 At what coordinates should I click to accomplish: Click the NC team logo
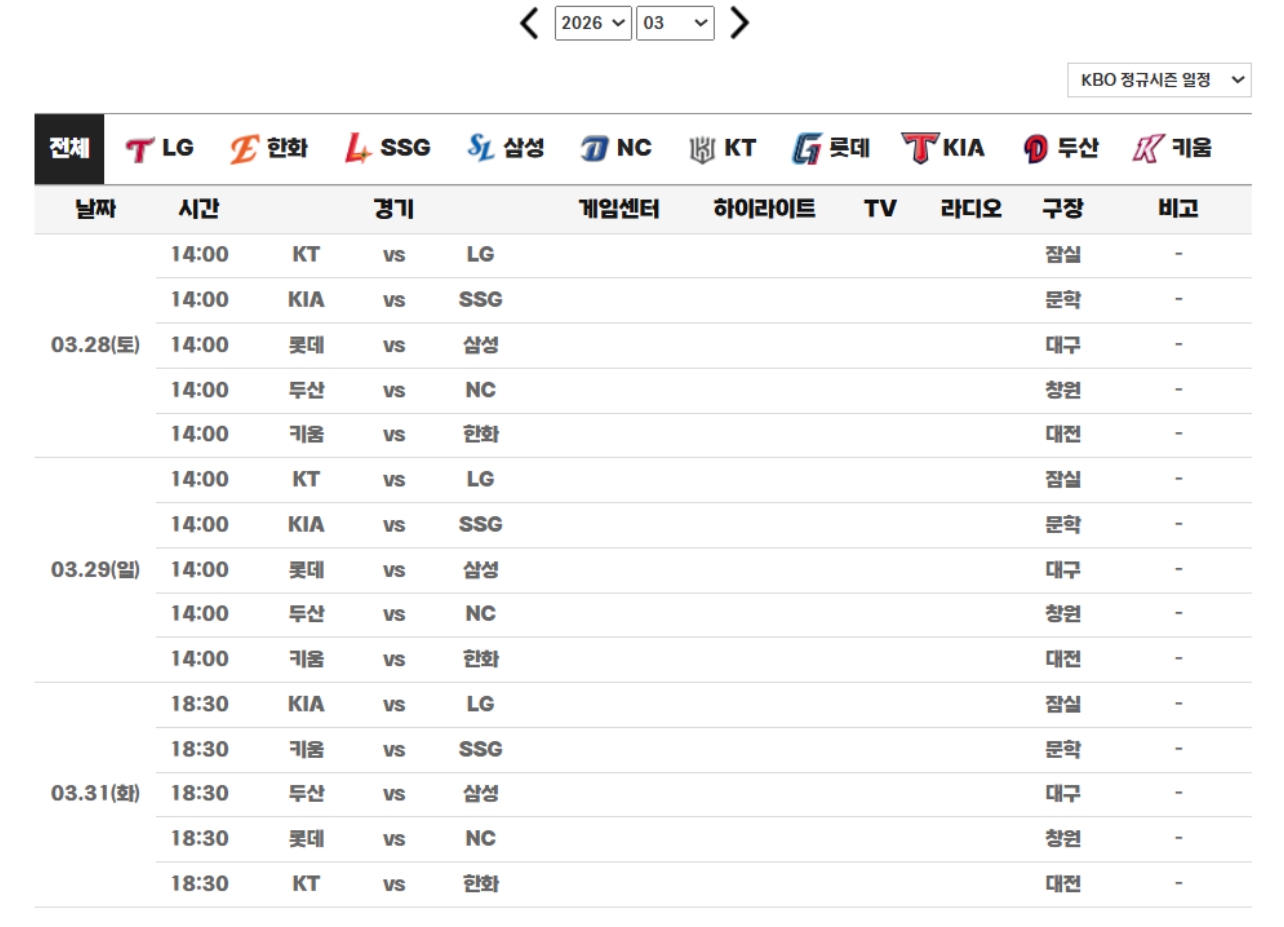pos(594,150)
